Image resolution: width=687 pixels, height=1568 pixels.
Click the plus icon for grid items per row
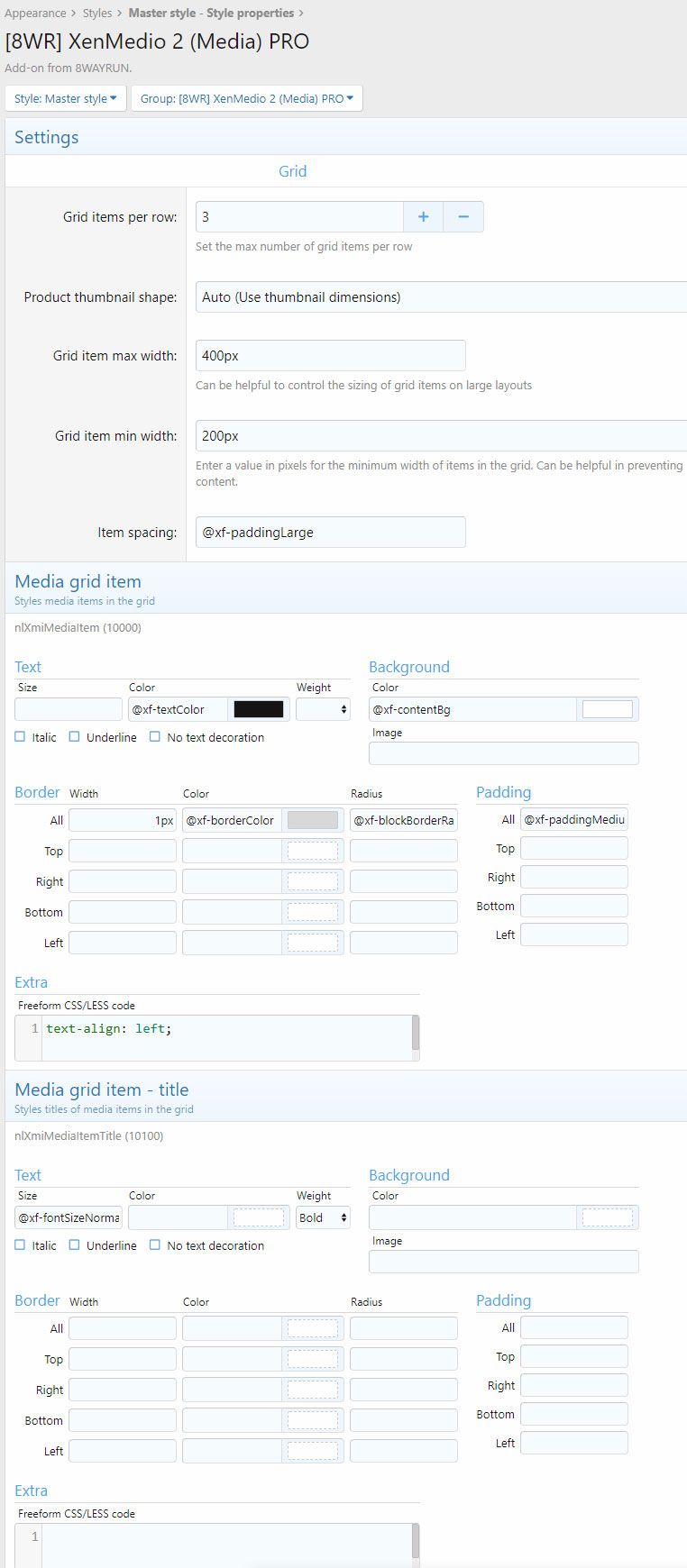[424, 216]
